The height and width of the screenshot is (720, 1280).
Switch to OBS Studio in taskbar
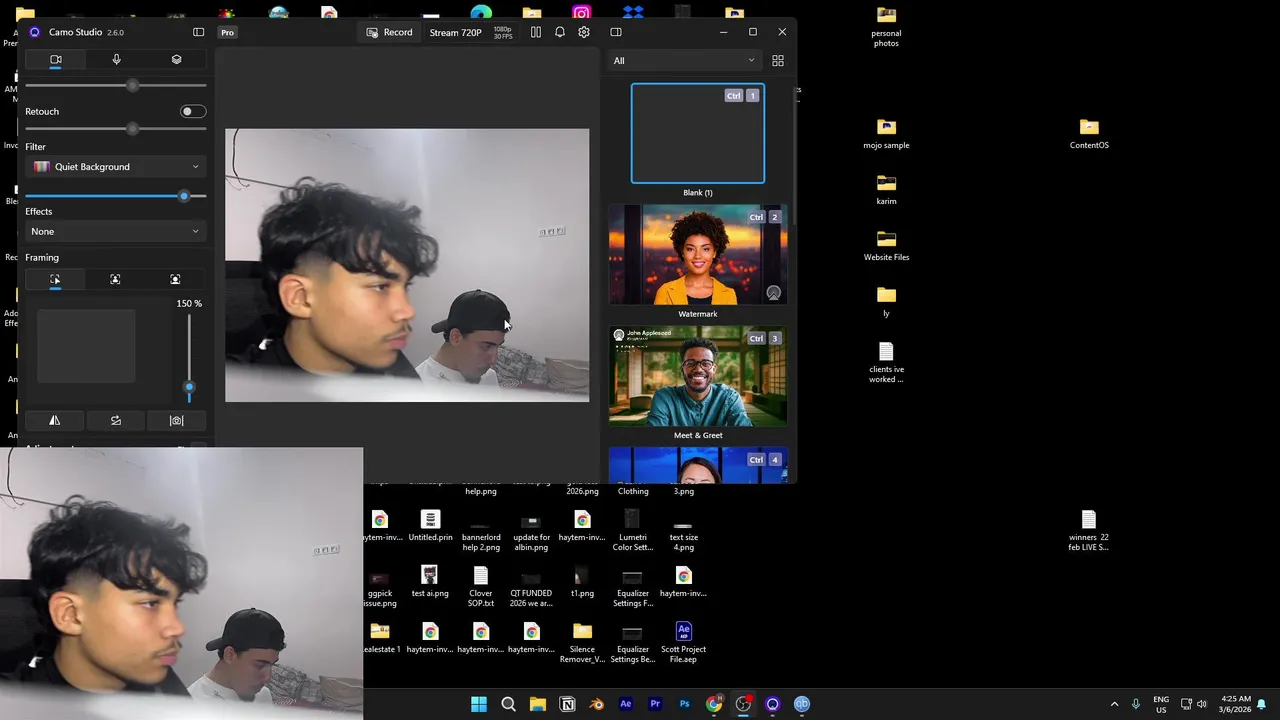click(x=743, y=704)
